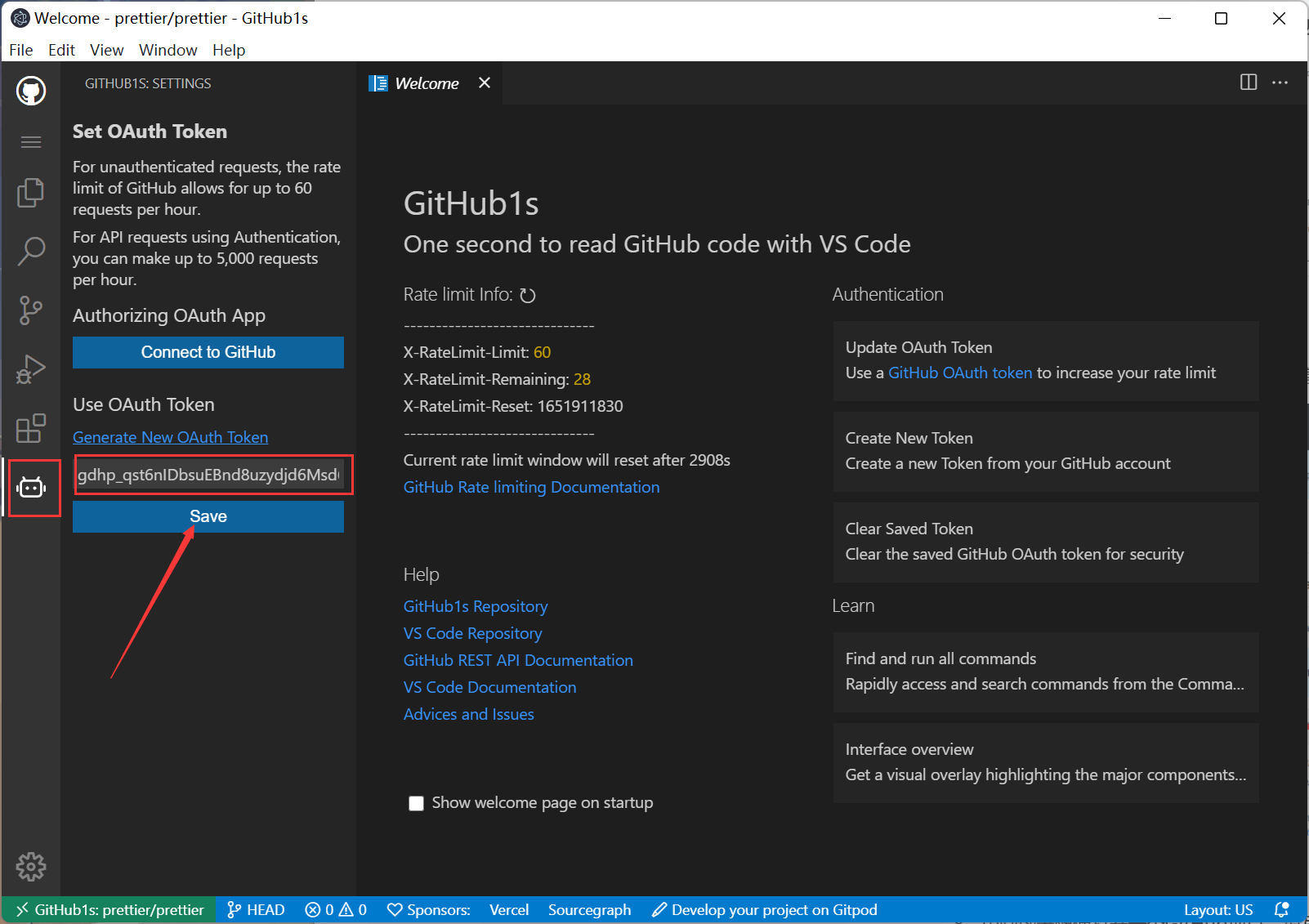Image resolution: width=1309 pixels, height=924 pixels.
Task: Open the editor More Actions menu
Action: pyautogui.click(x=1280, y=83)
